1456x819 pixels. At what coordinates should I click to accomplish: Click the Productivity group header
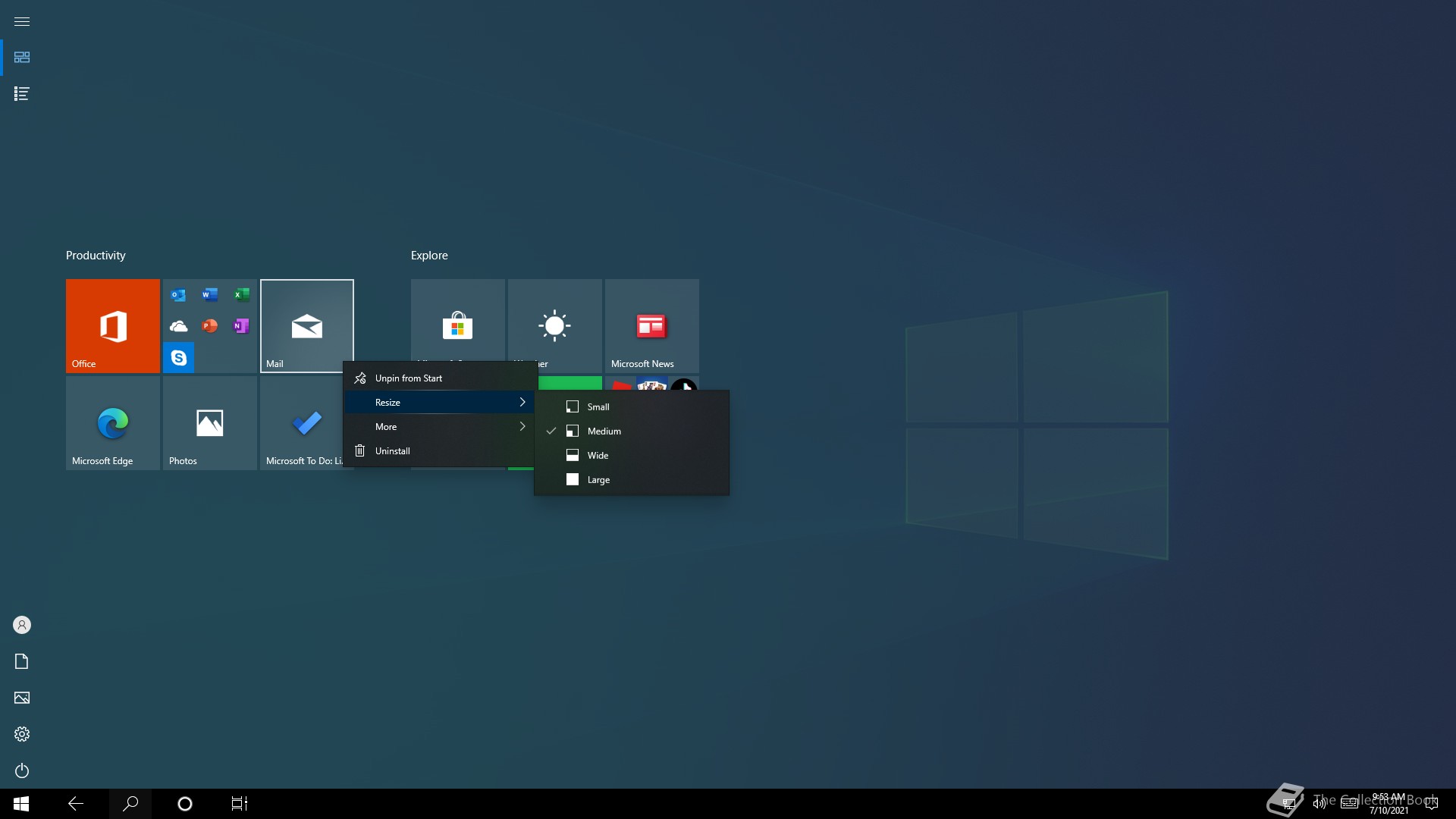(96, 256)
